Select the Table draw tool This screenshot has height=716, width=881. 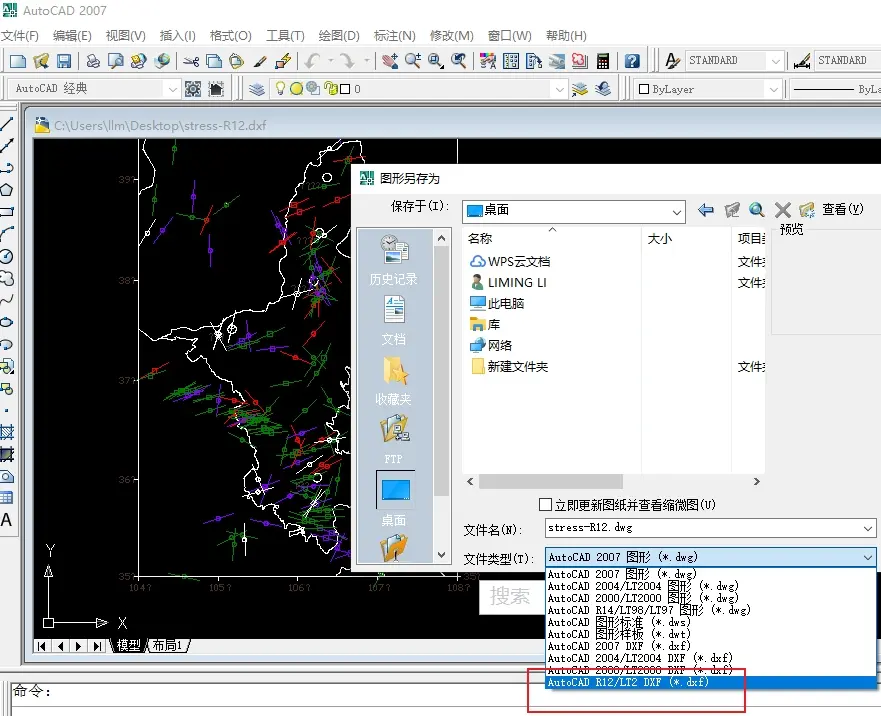pyautogui.click(x=7, y=498)
